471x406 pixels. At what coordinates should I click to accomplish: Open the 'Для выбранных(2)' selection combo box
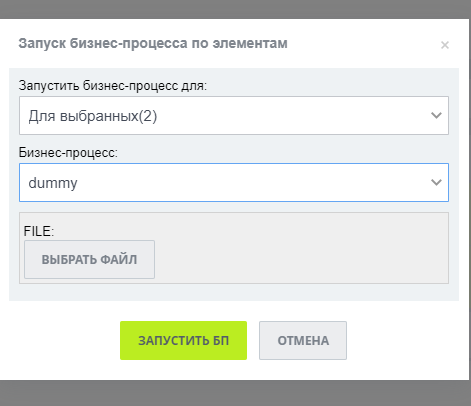tap(234, 115)
